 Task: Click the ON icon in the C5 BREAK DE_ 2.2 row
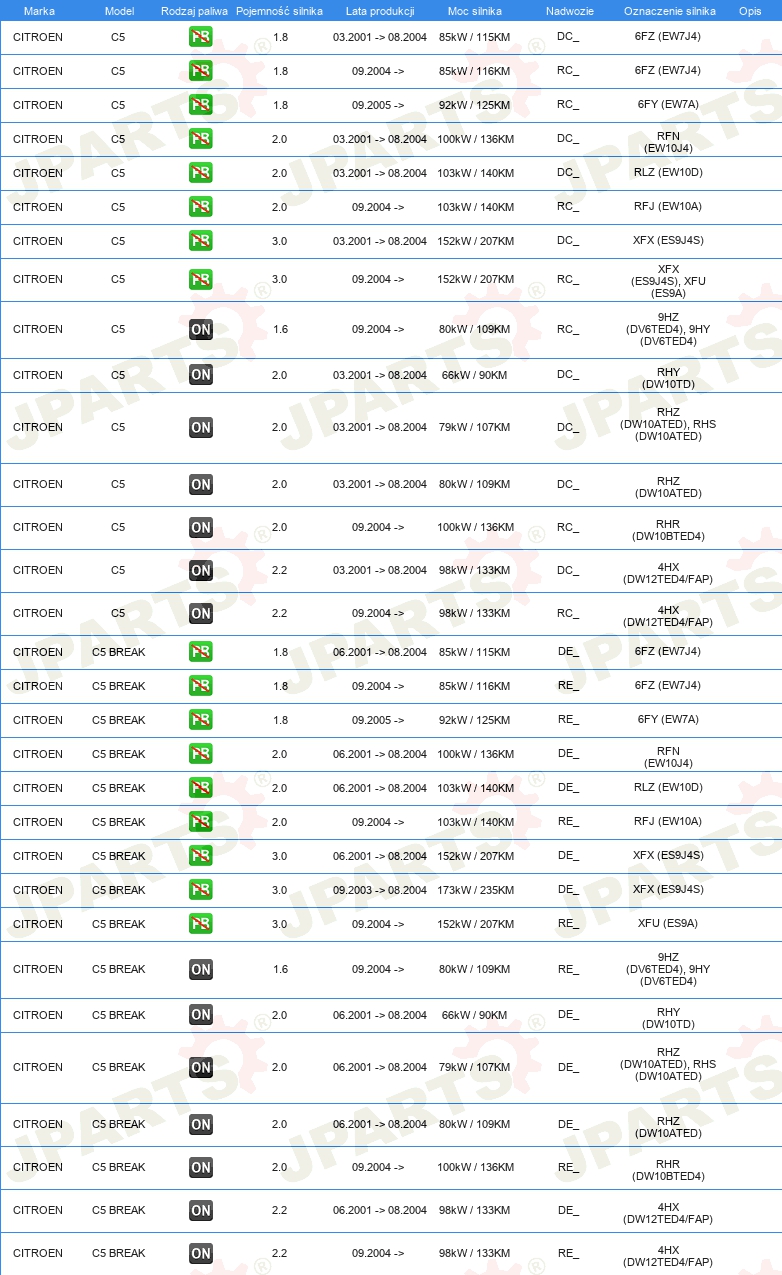(x=200, y=1210)
